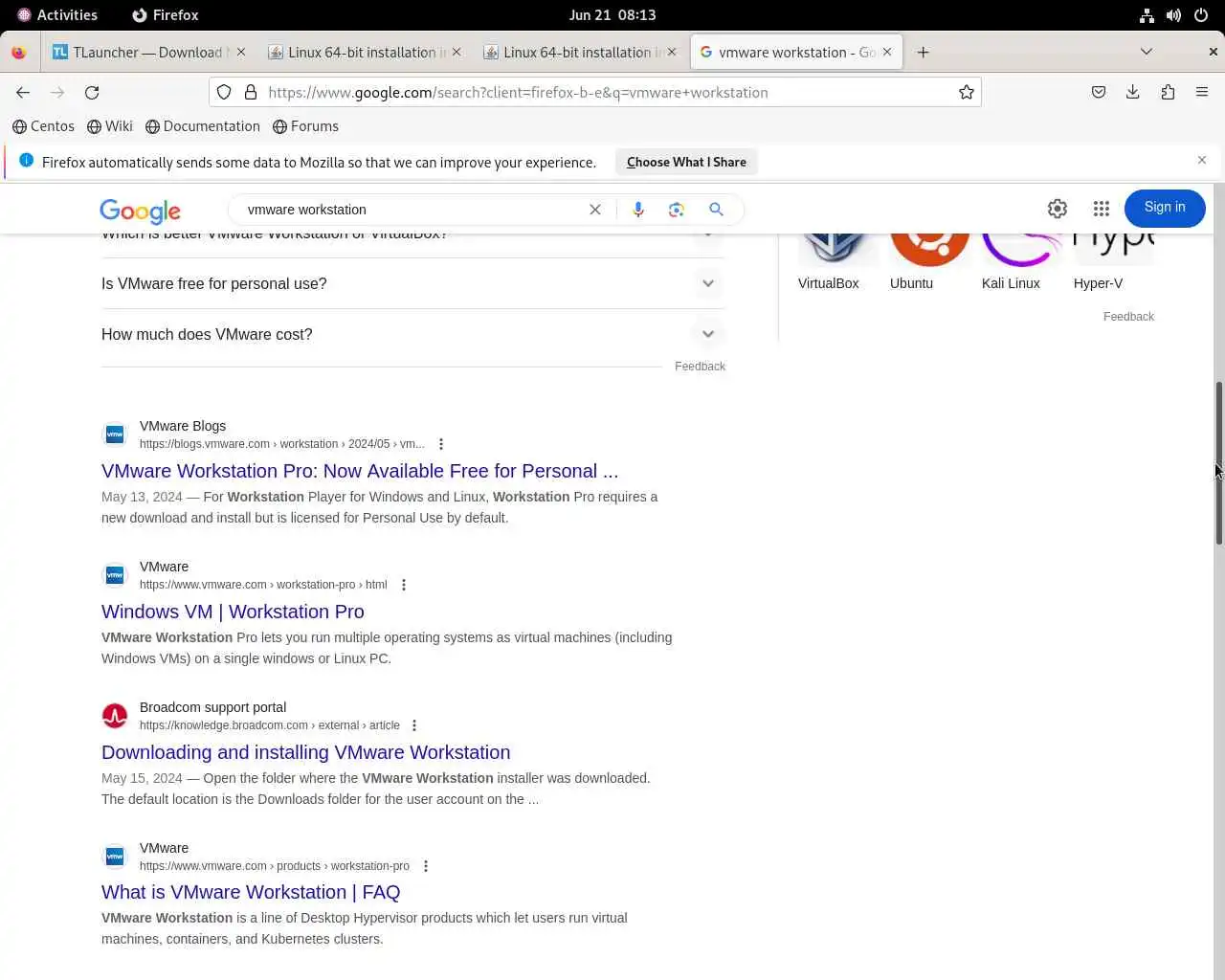Click the Google Sign in button
Viewport: 1225px width, 980px height.
click(x=1165, y=208)
